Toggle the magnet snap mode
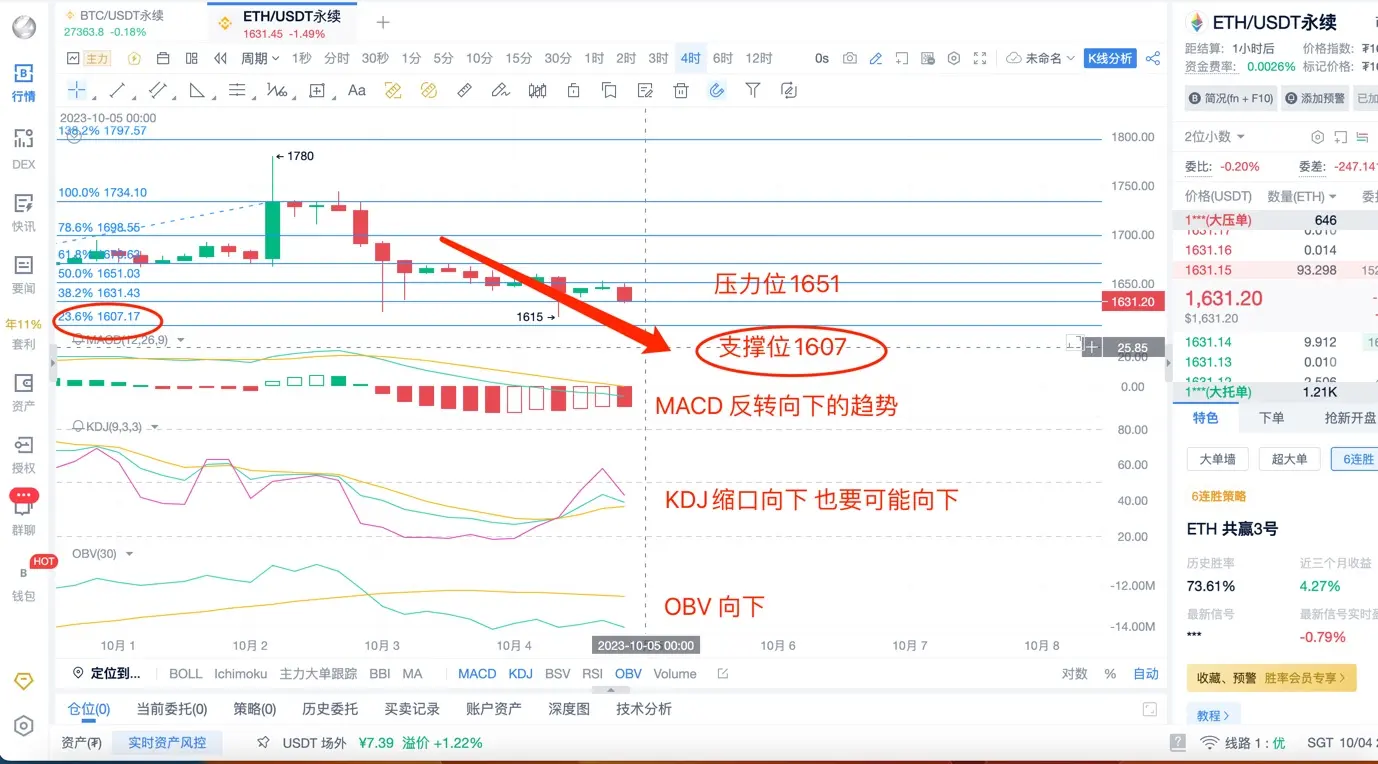 pyautogui.click(x=717, y=90)
